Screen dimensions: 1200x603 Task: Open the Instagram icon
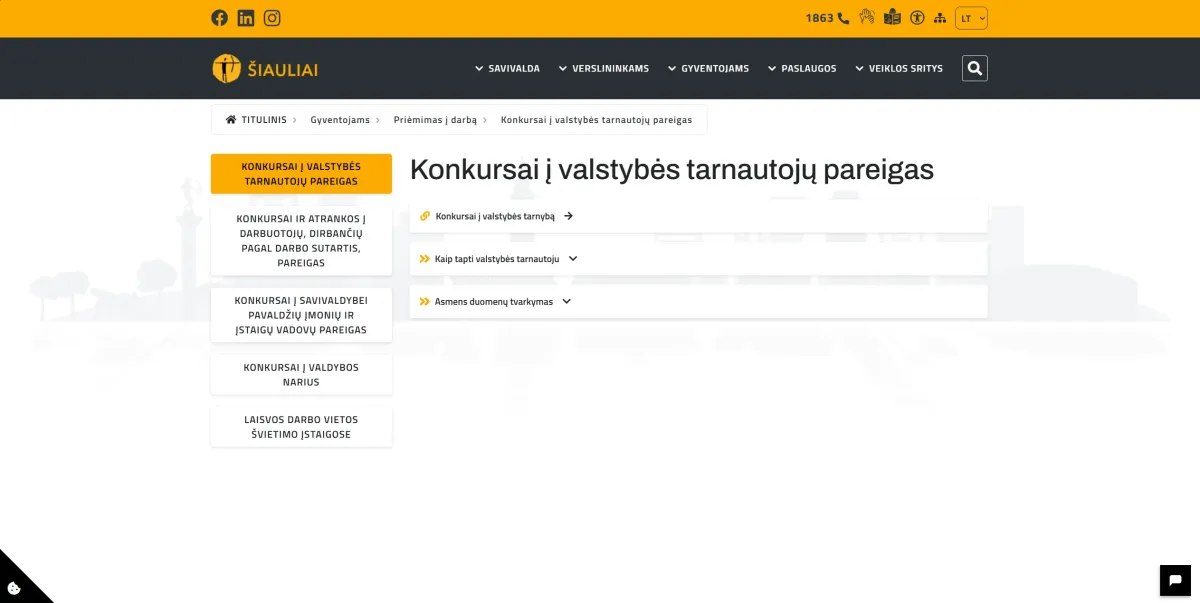click(x=272, y=18)
